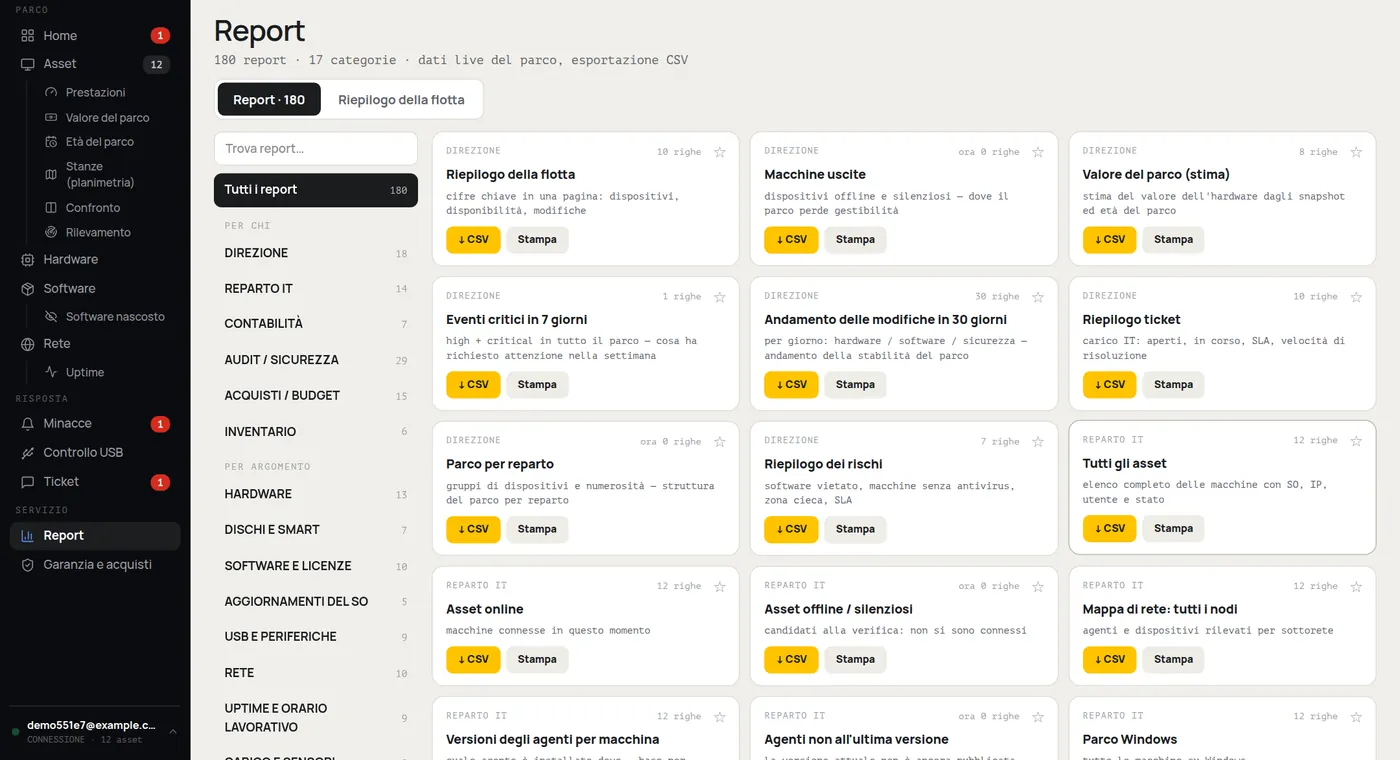Click the Prestazioni gauge icon
Image resolution: width=1400 pixels, height=760 pixels.
point(52,92)
